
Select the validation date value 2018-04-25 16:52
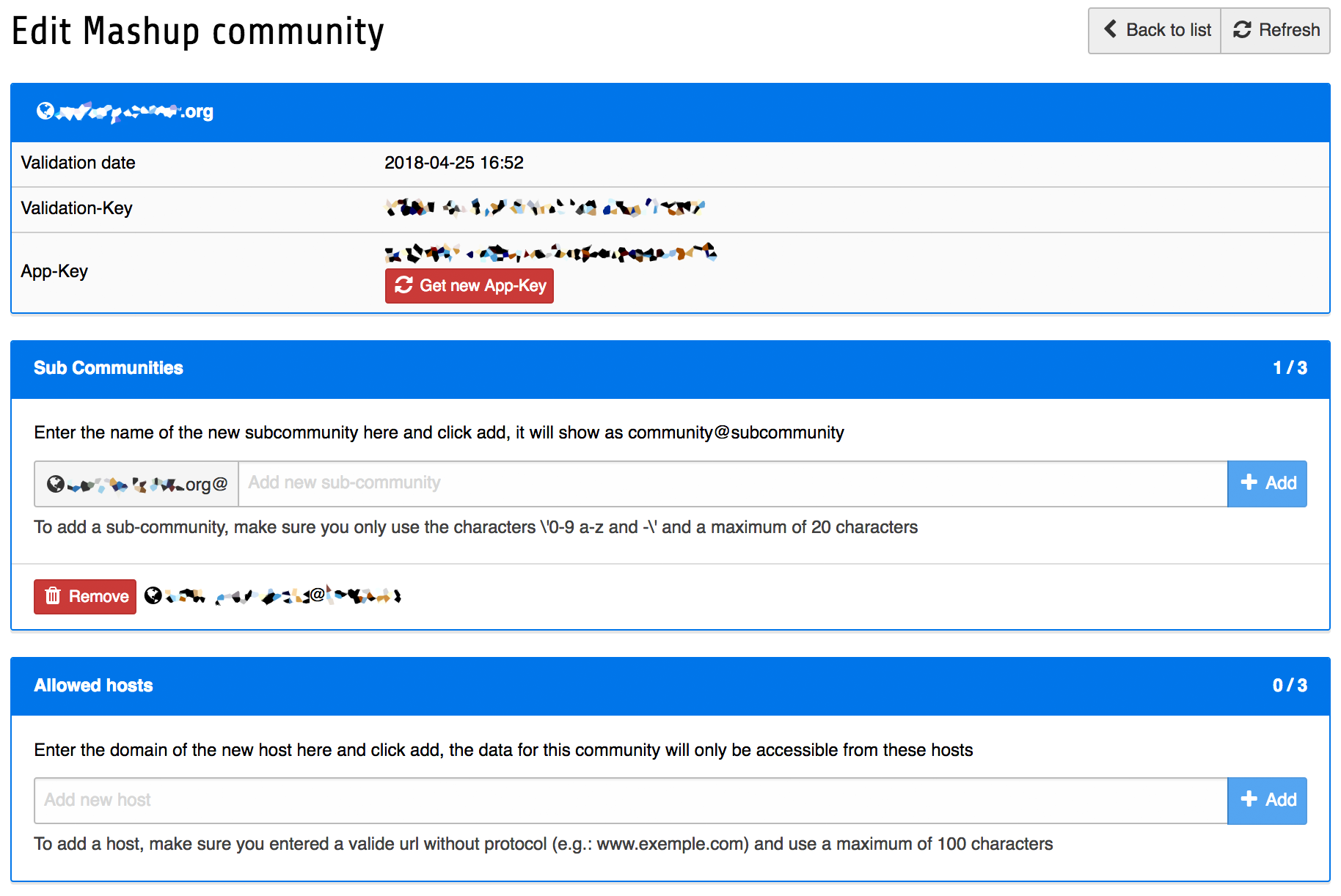click(454, 163)
